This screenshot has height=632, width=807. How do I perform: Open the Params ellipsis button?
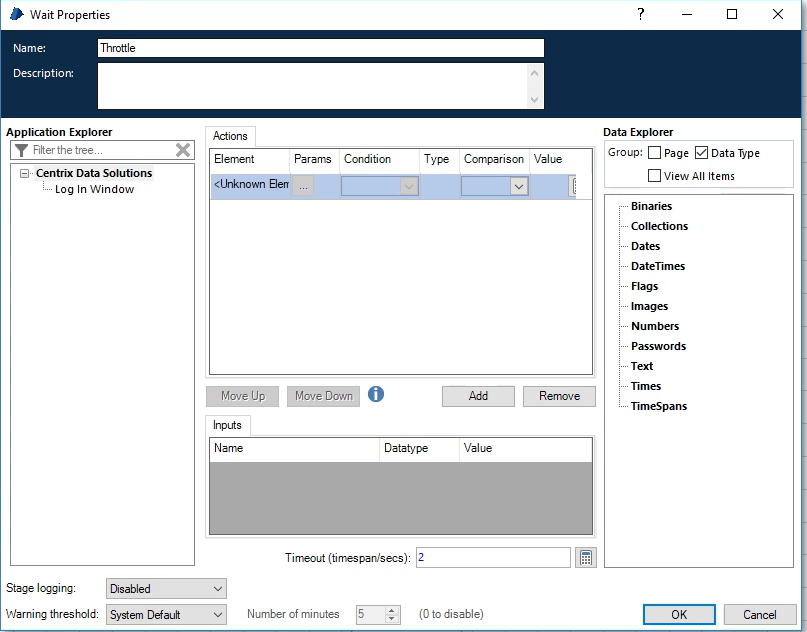click(303, 186)
